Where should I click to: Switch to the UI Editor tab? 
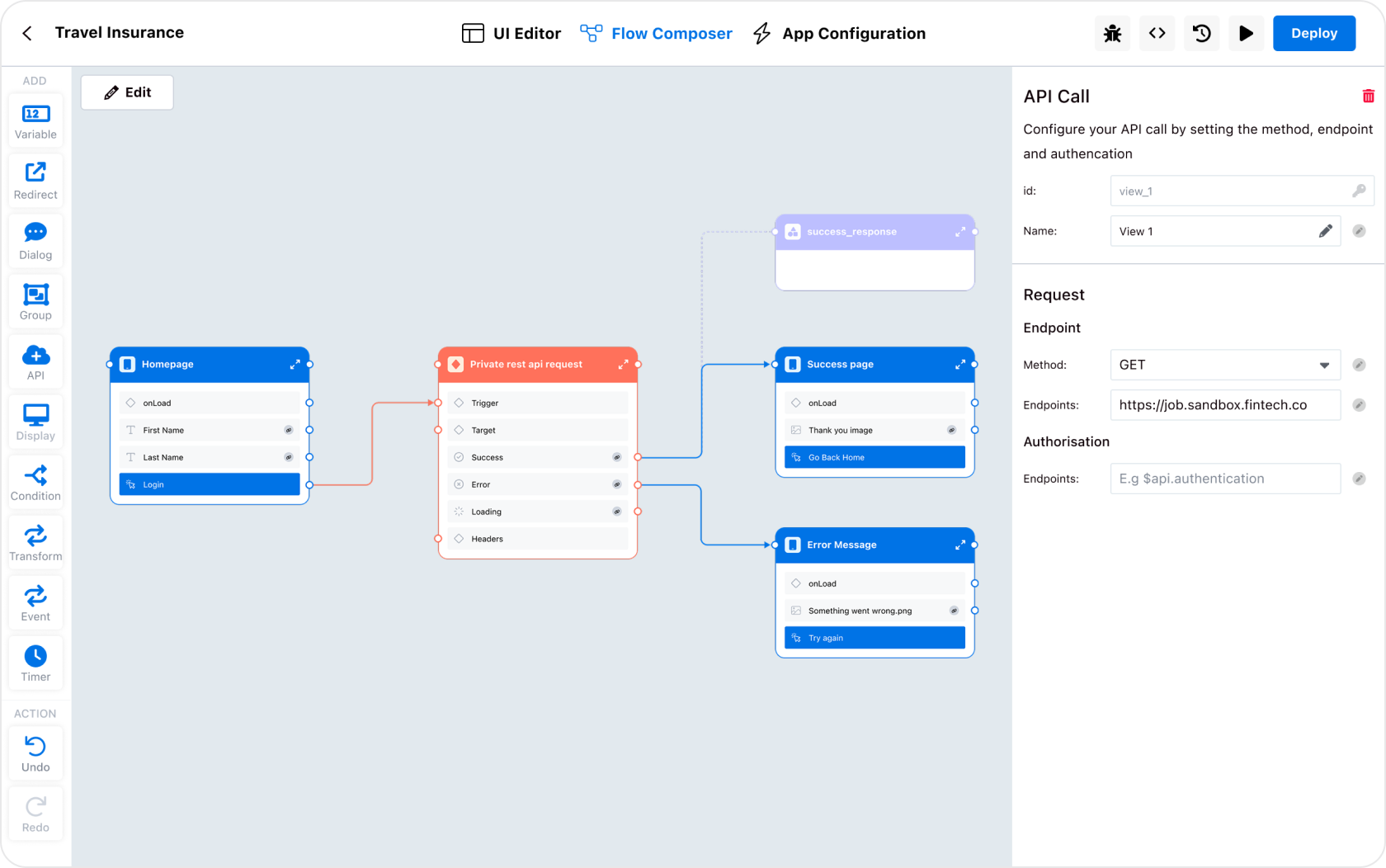[x=511, y=33]
